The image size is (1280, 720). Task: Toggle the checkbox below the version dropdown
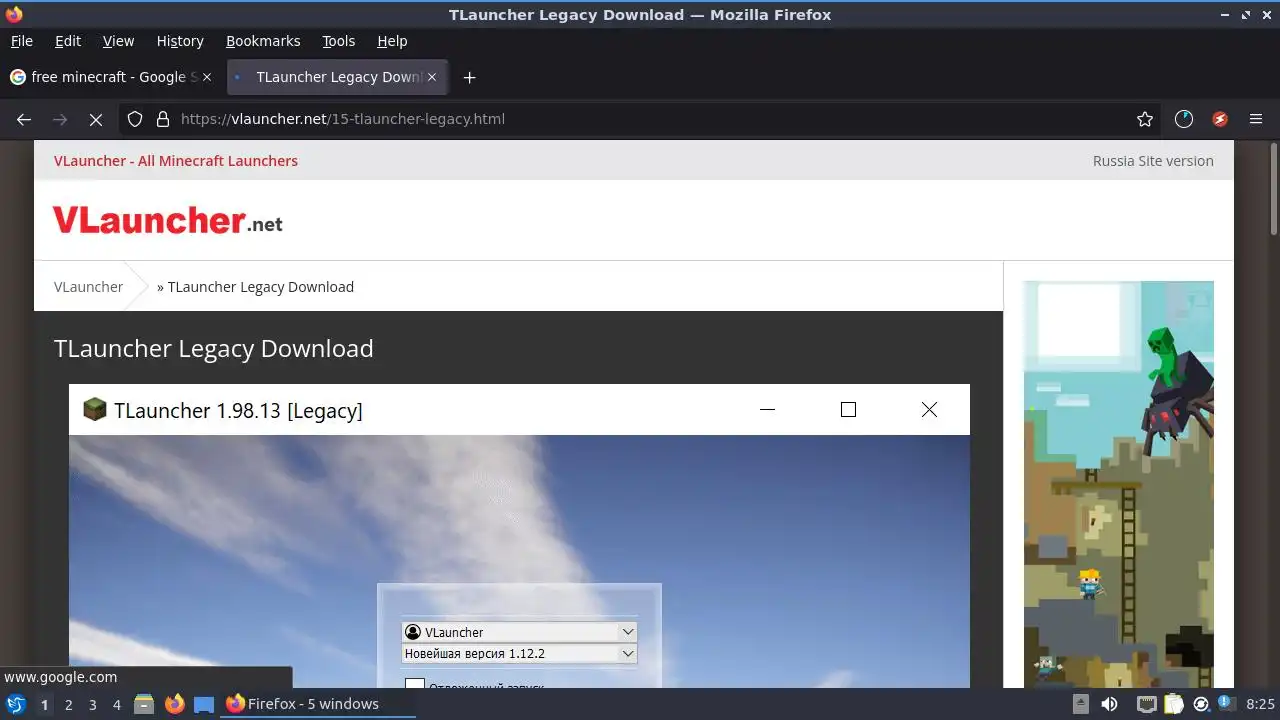point(415,685)
